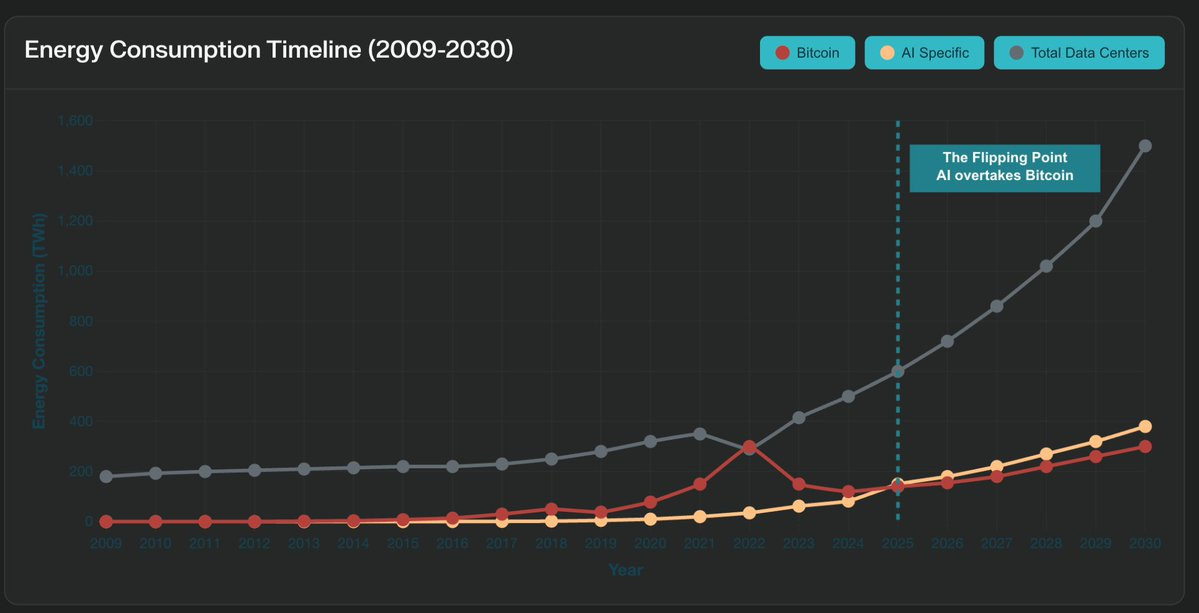Image resolution: width=1199 pixels, height=613 pixels.
Task: Click the Total Data Centers 2026 data point
Action: 947,341
